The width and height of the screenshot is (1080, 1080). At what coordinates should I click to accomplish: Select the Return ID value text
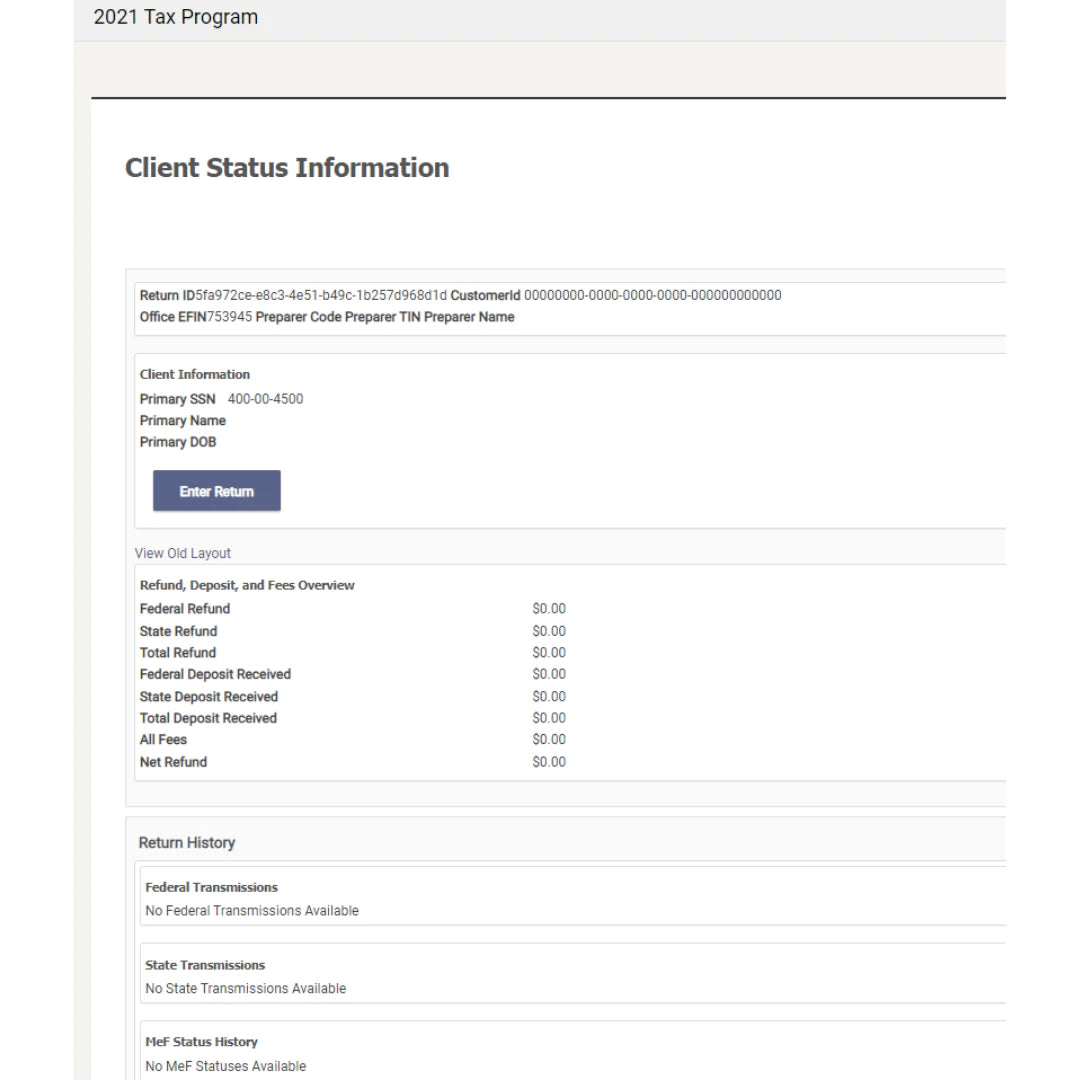tap(321, 295)
